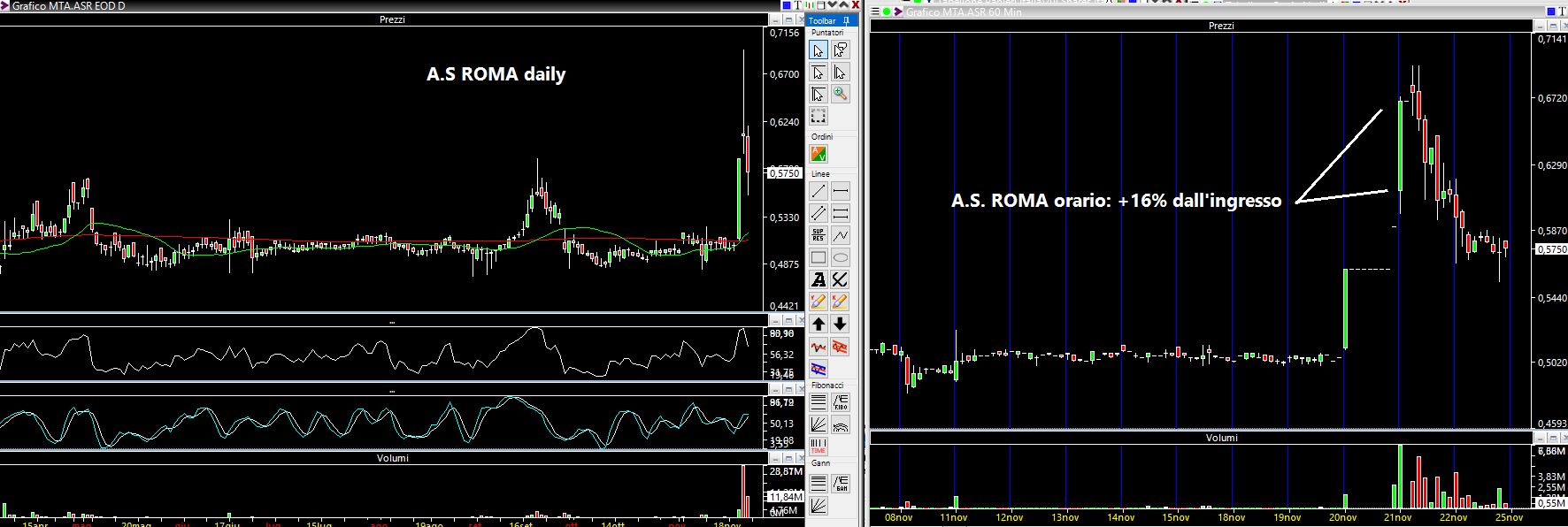The height and width of the screenshot is (527, 1568).
Task: Choose the pointer with vertical line tool
Action: (840, 73)
